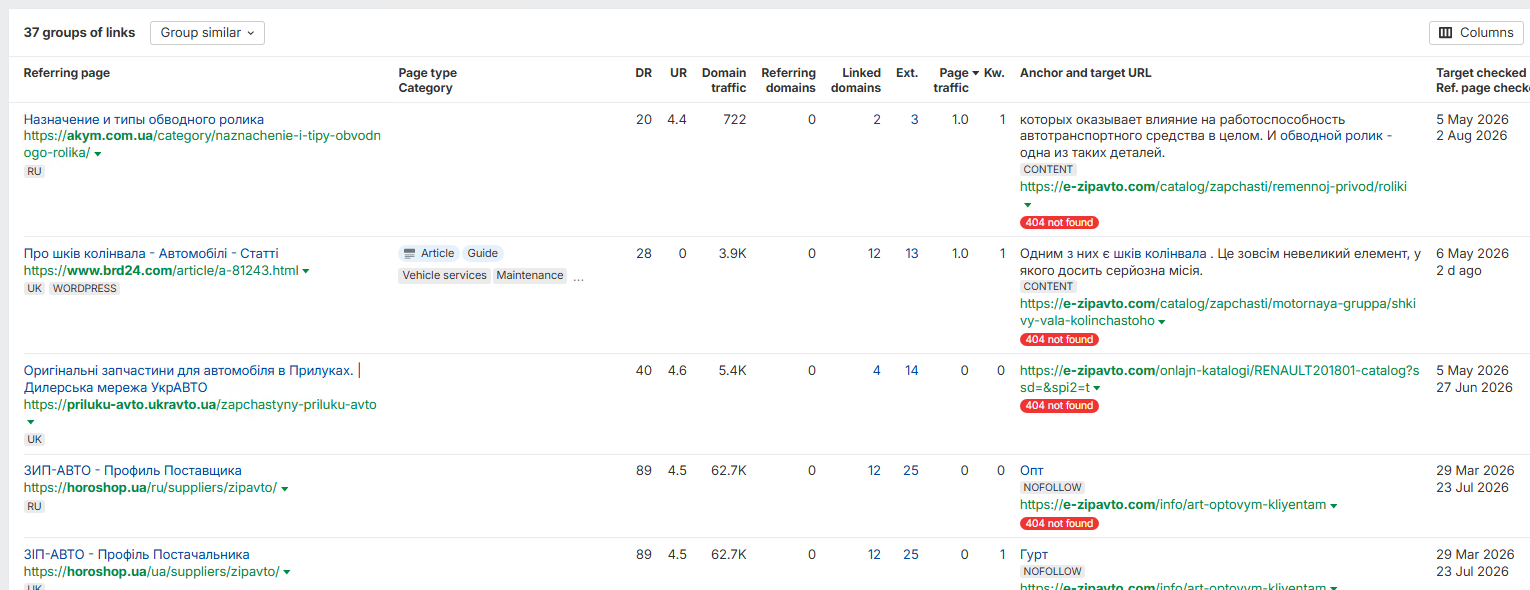Click linked domains 12 in Профіль Постачальника row
Image resolution: width=1530 pixels, height=590 pixels.
tap(874, 554)
